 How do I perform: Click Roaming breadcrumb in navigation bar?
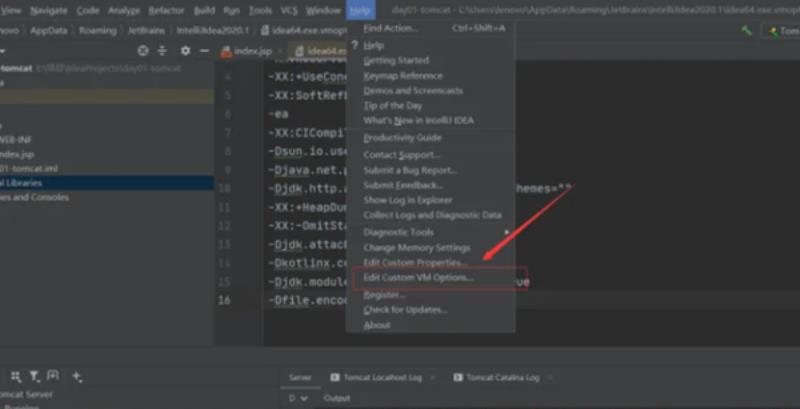[97, 31]
